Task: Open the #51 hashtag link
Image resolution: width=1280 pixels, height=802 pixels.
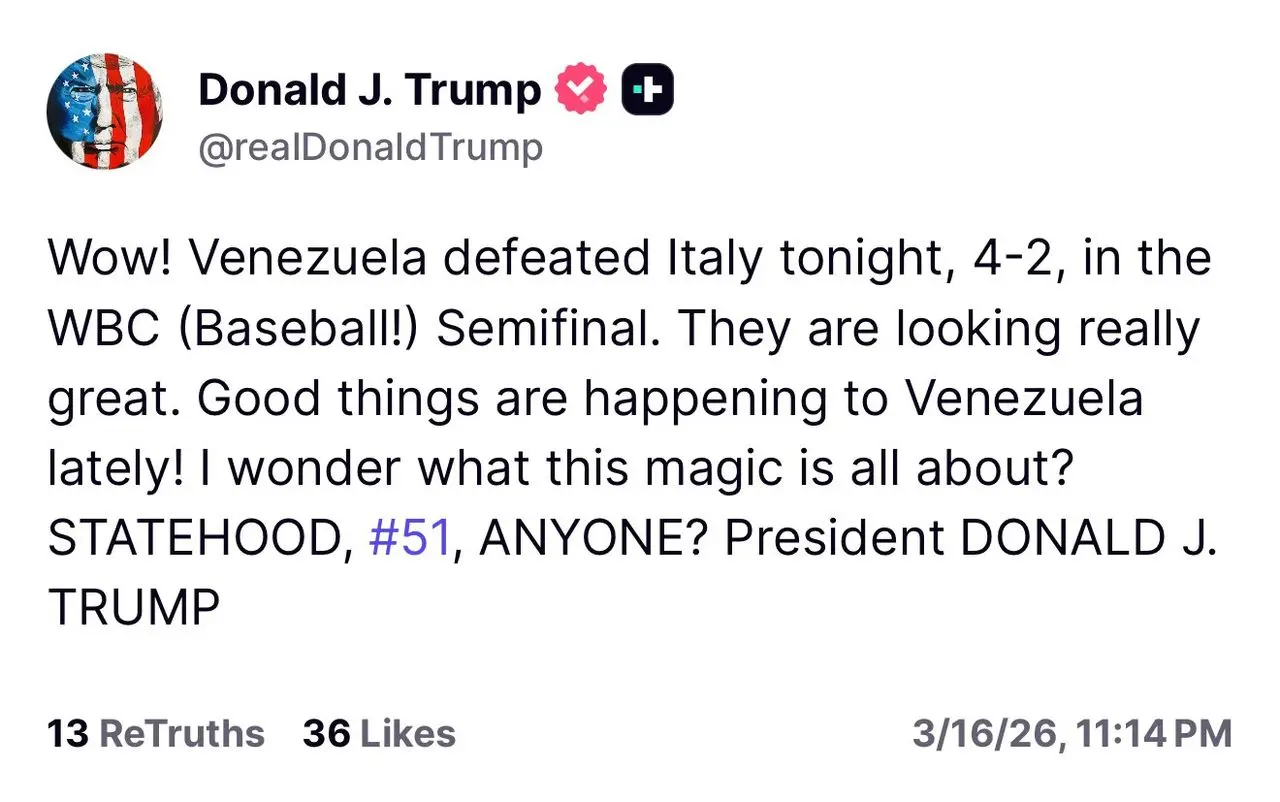Action: point(409,539)
